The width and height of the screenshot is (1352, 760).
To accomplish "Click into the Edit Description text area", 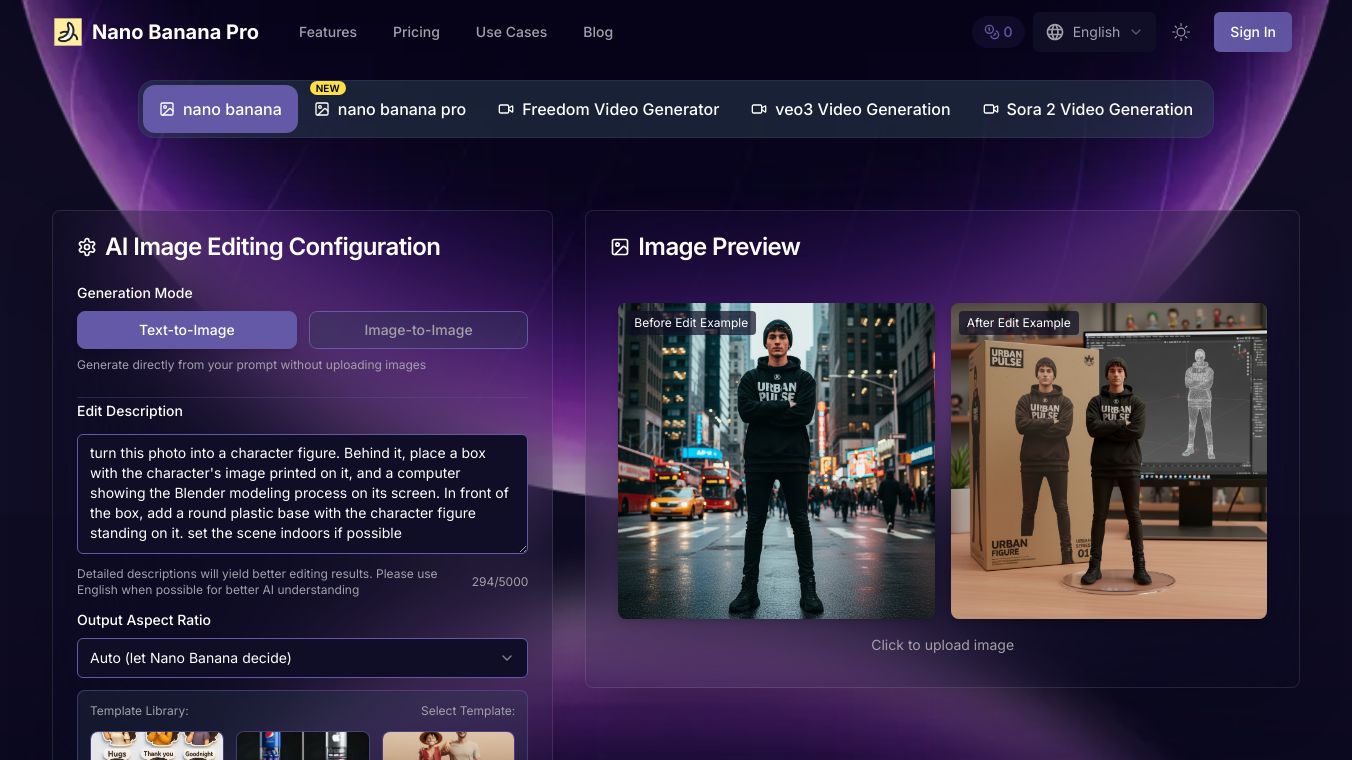I will 302,494.
